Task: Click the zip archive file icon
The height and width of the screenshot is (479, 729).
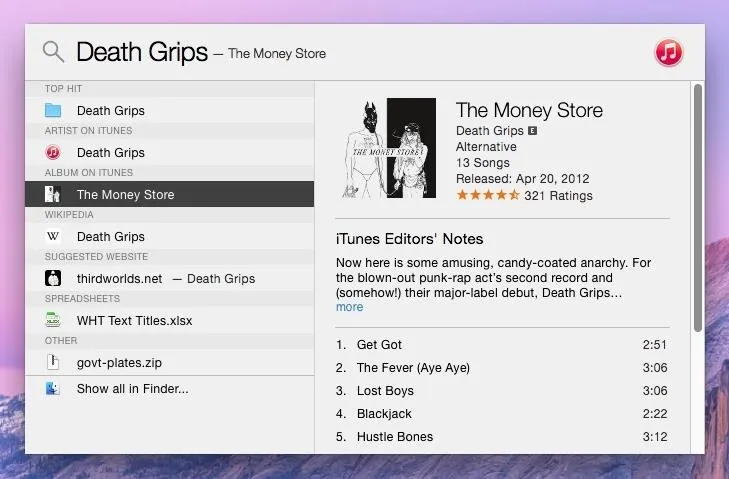Action: (x=53, y=362)
